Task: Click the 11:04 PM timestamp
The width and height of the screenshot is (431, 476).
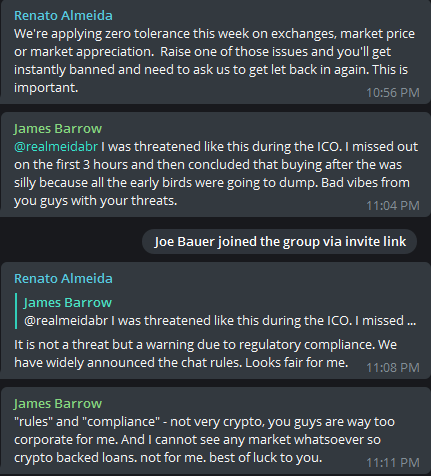Action: (x=393, y=206)
